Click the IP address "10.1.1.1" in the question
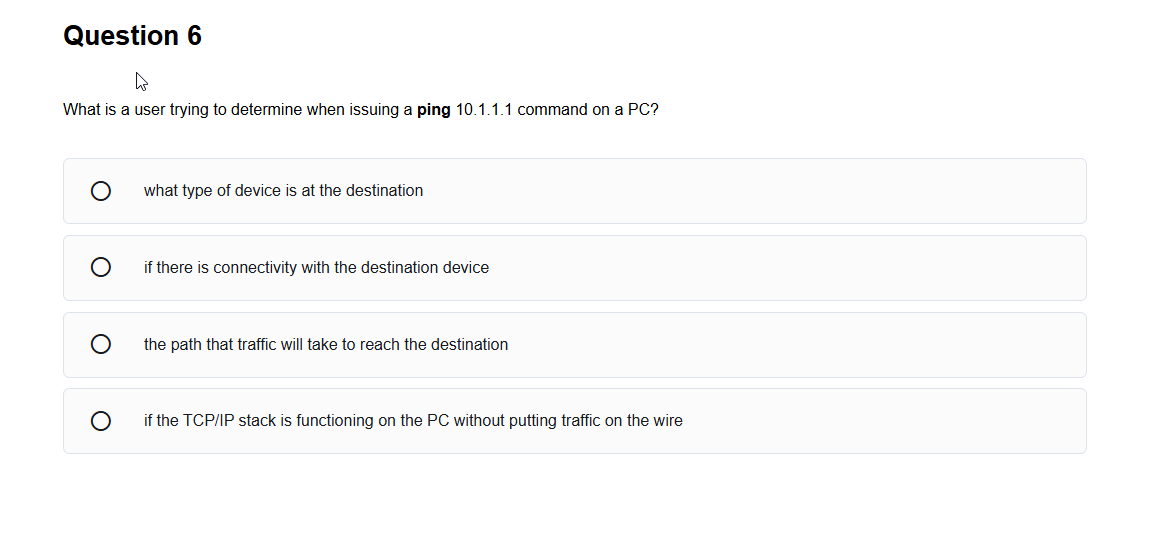Image resolution: width=1162 pixels, height=539 pixels. pos(484,110)
